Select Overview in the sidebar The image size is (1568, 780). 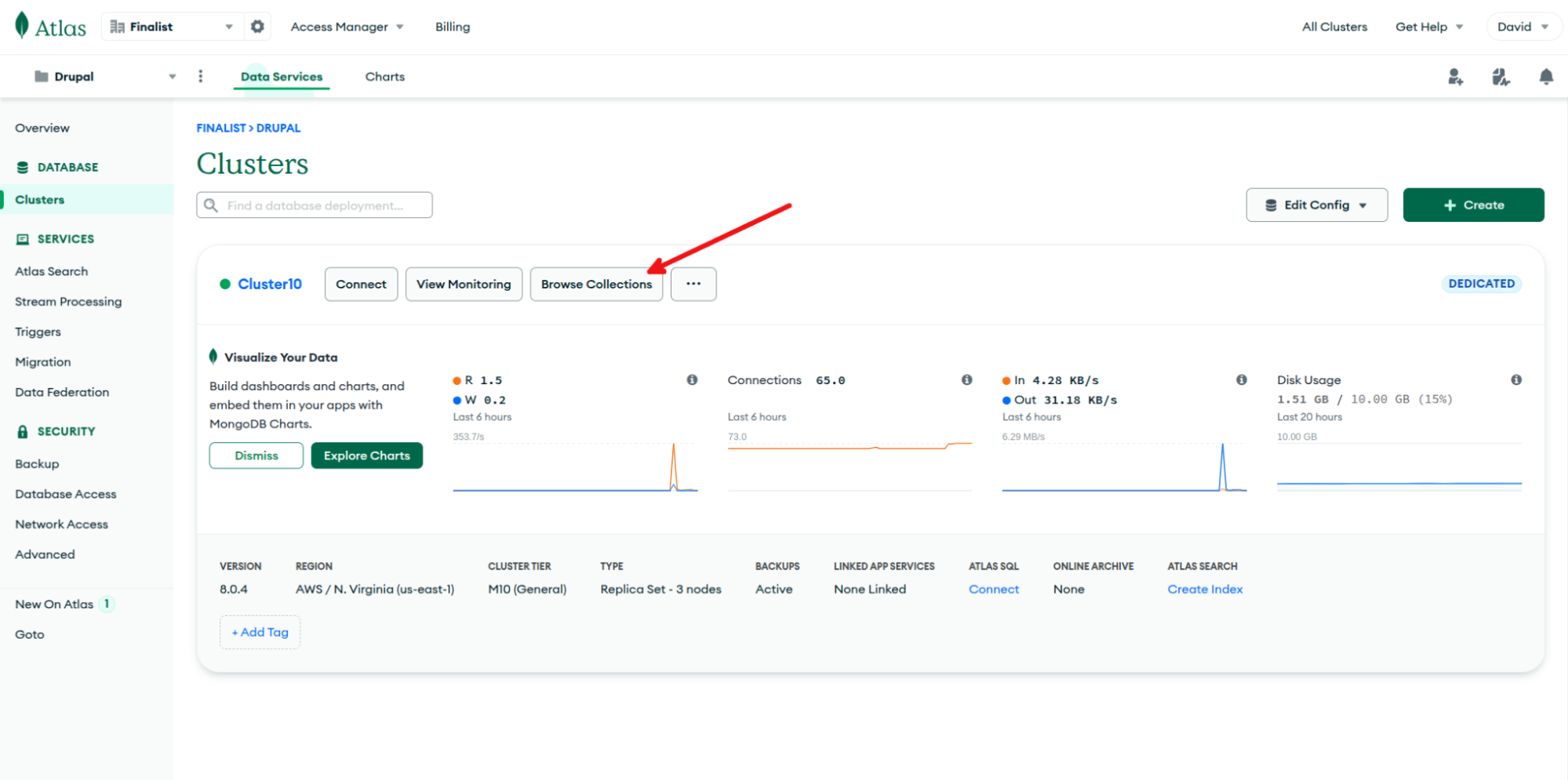pyautogui.click(x=42, y=128)
